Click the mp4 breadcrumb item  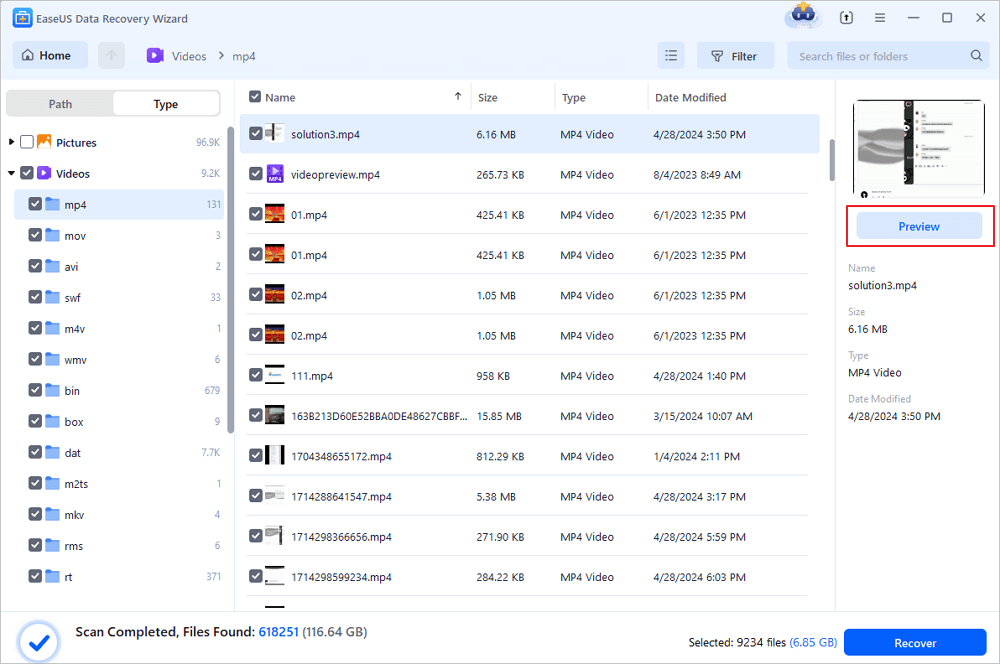click(244, 56)
